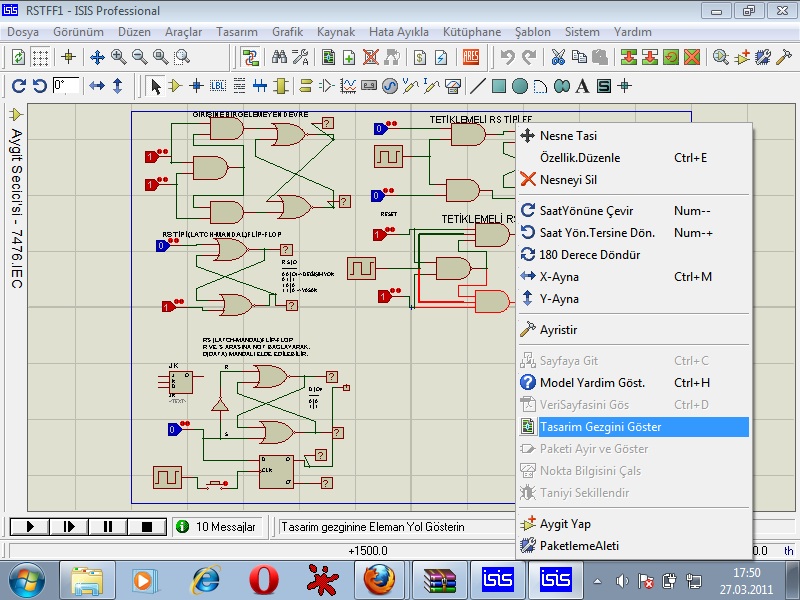Choose 180 Derece Döndür entry
The height and width of the screenshot is (600, 800).
pos(633,255)
